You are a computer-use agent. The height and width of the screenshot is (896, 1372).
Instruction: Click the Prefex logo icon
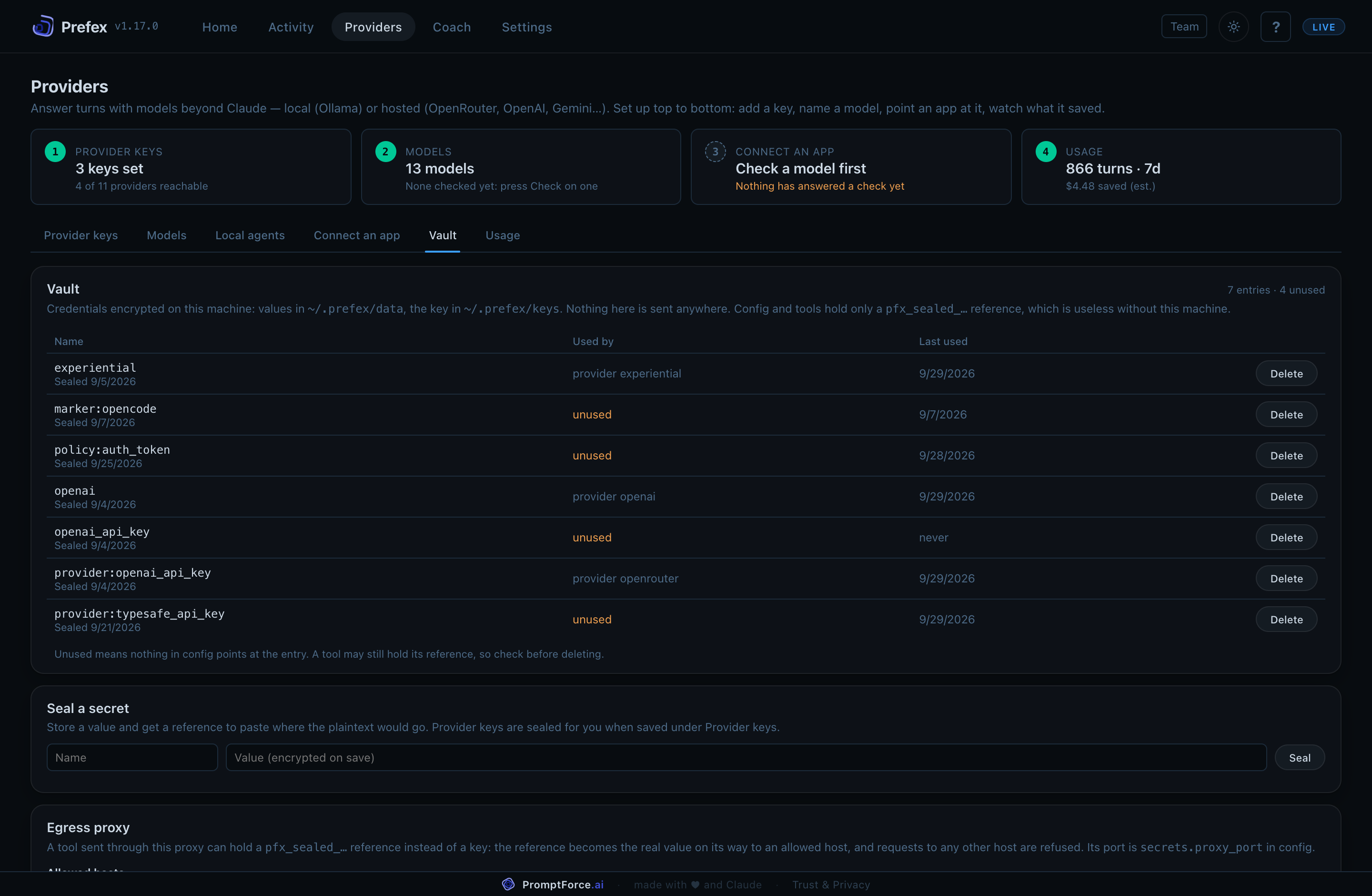coord(43,27)
